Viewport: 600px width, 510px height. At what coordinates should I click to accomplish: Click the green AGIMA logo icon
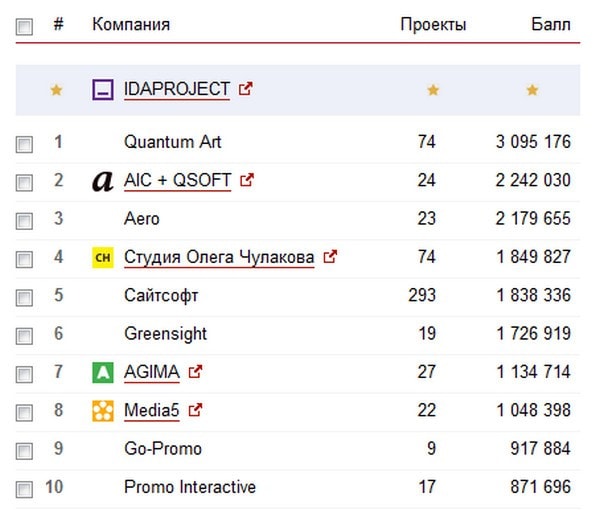(x=102, y=373)
